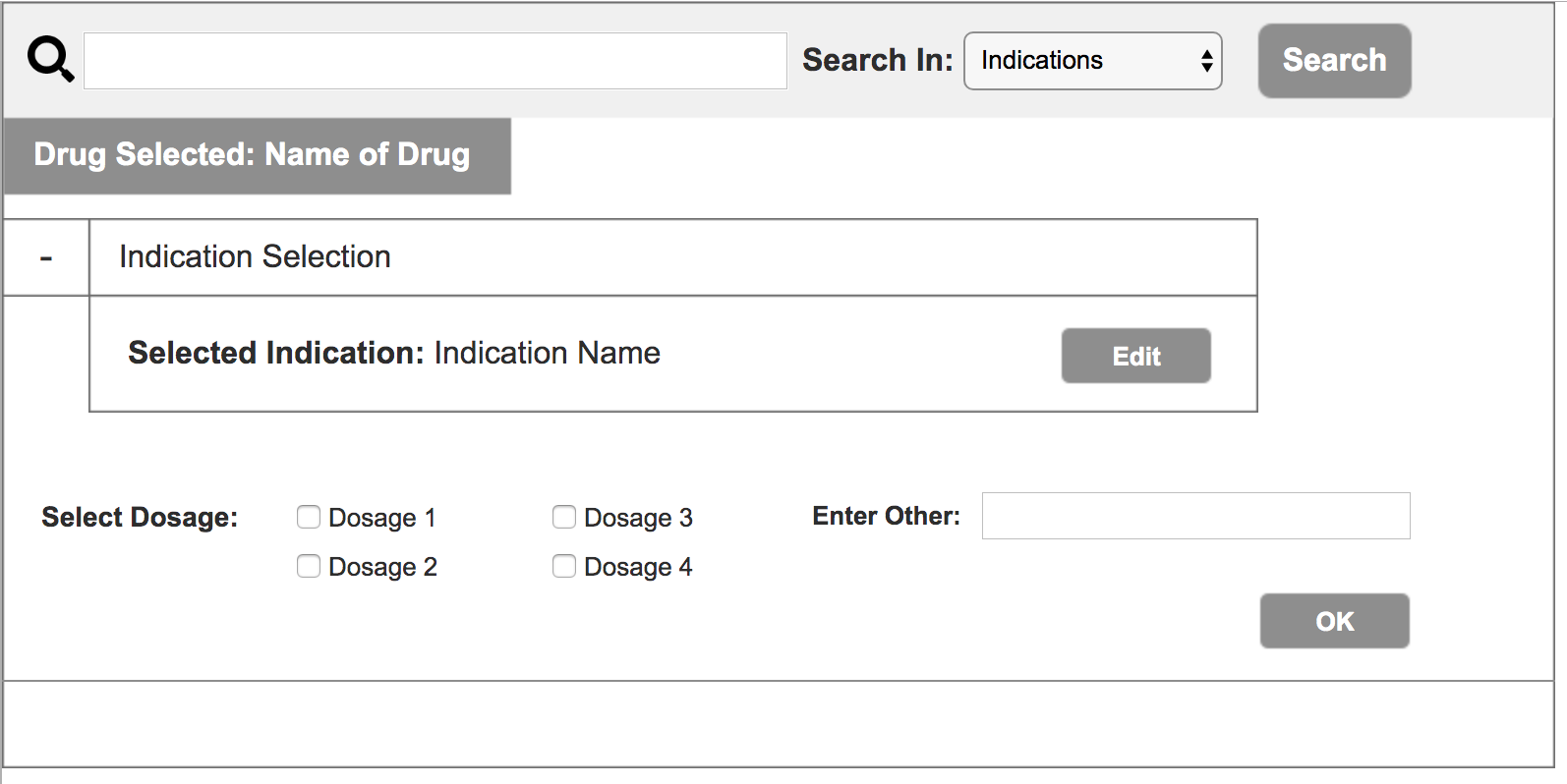Enable the Dosage 2 checkbox

coord(309,566)
